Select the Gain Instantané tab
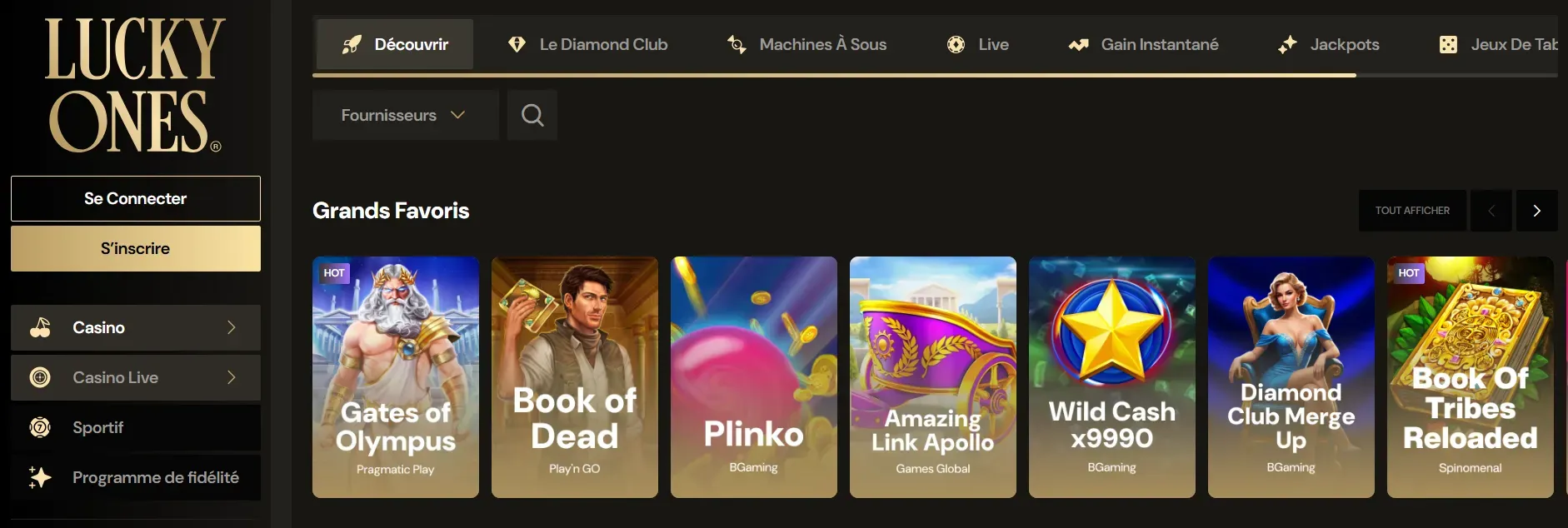This screenshot has width=1568, height=528. (1143, 44)
